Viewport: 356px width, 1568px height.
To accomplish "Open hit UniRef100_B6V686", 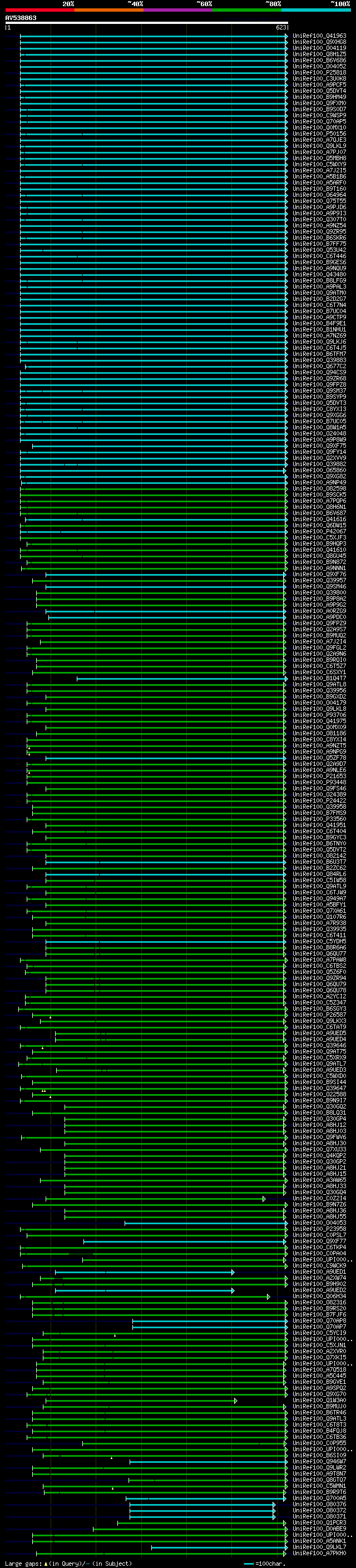I will coord(319,60).
